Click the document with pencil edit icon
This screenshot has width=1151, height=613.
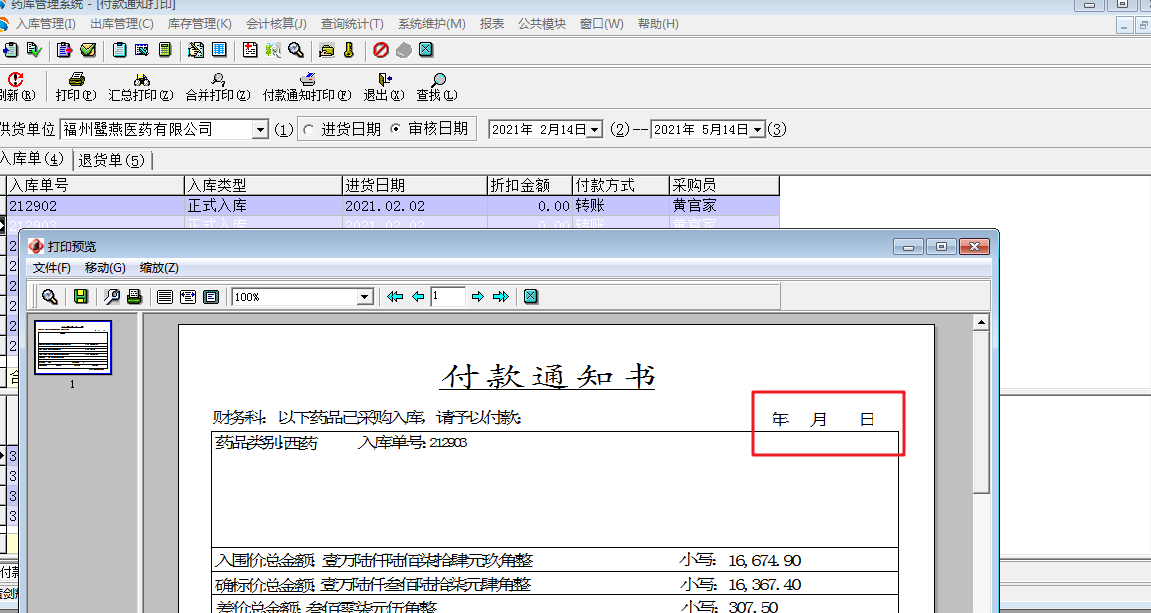click(196, 50)
